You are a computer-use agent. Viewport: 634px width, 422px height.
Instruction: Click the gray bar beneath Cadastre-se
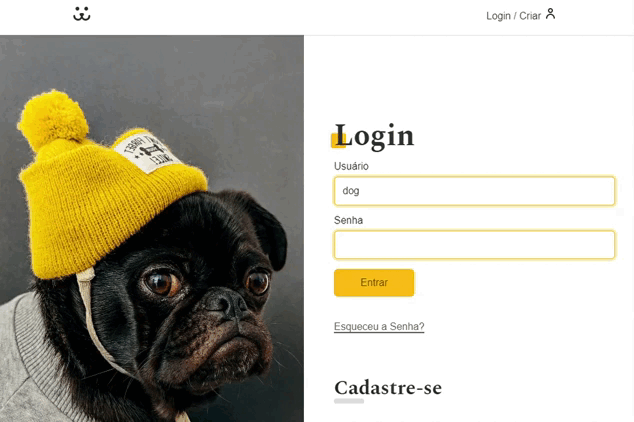[349, 401]
